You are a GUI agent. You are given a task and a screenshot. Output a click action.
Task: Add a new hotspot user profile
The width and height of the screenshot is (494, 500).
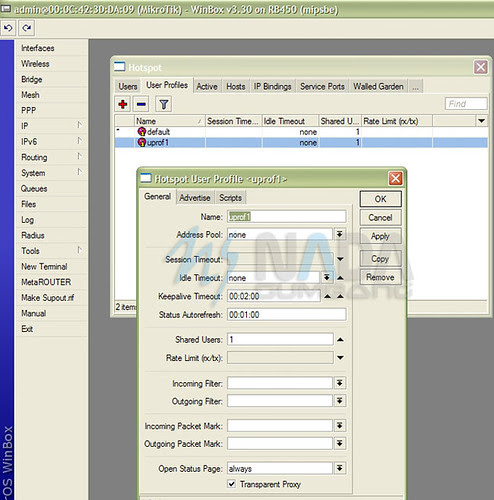[123, 104]
